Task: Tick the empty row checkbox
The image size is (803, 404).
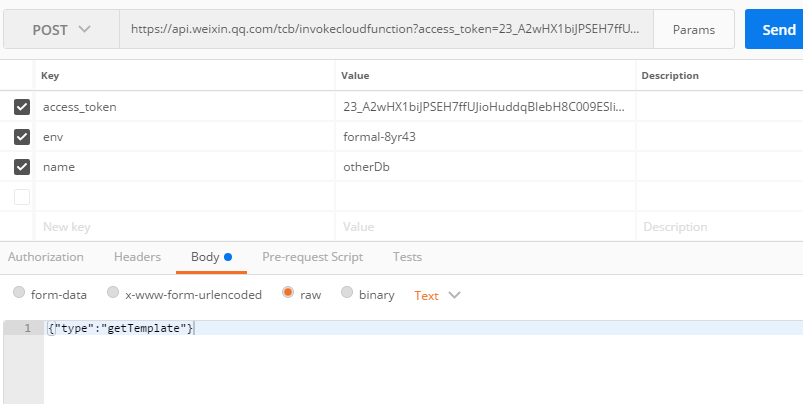Action: [x=22, y=197]
